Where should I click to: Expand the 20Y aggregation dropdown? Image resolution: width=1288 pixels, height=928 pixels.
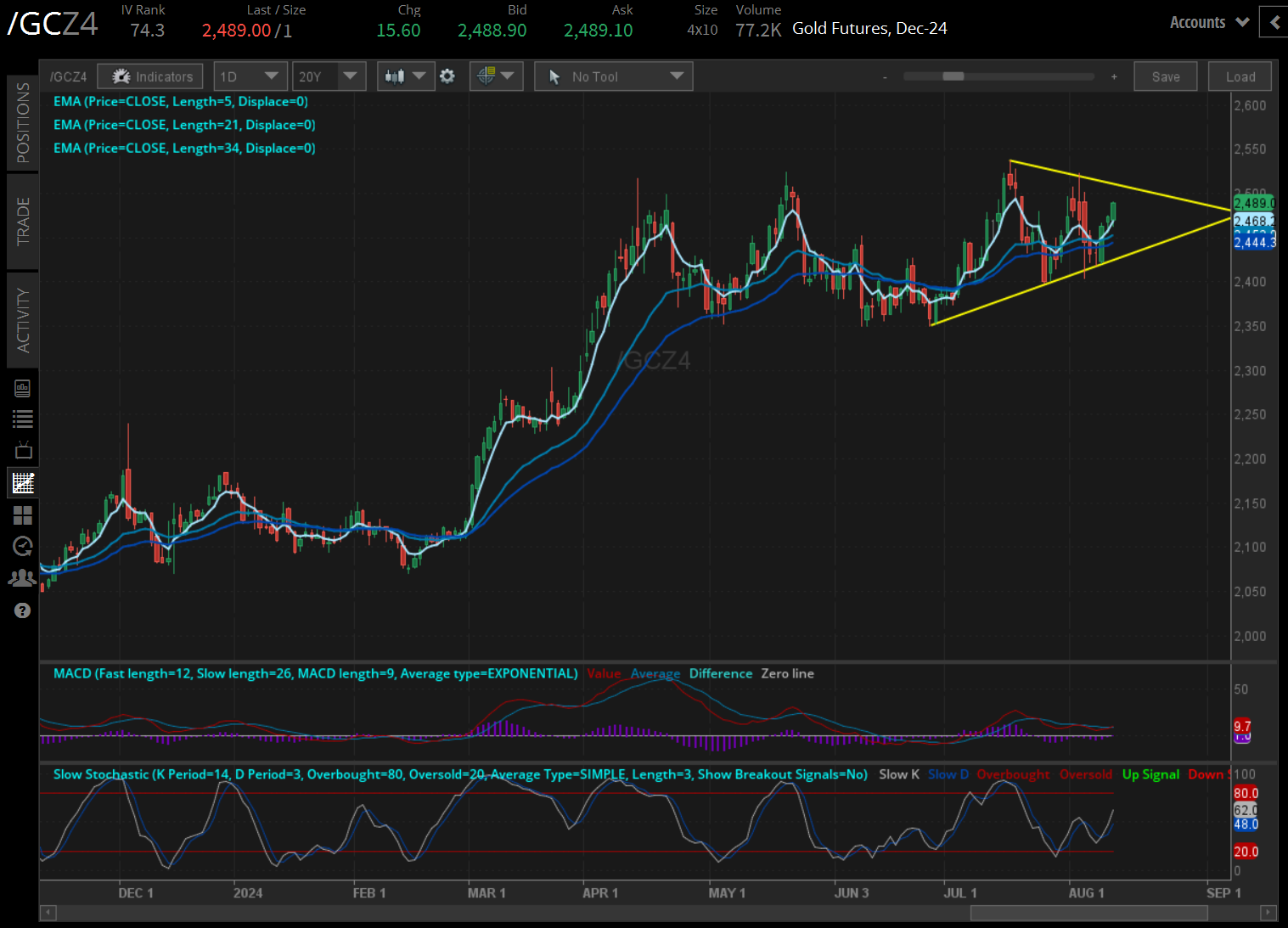[329, 76]
